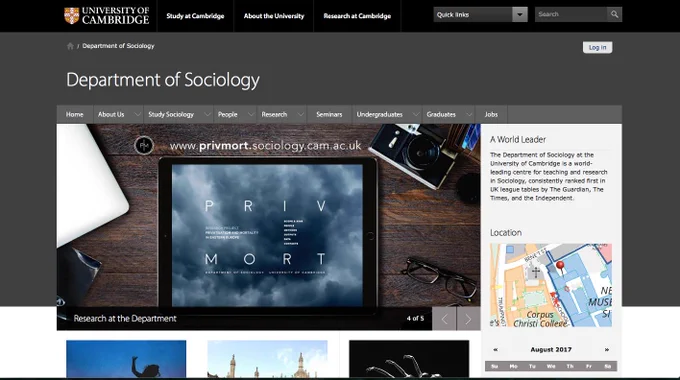Click About the University link
This screenshot has height=380, width=680.
(274, 16)
